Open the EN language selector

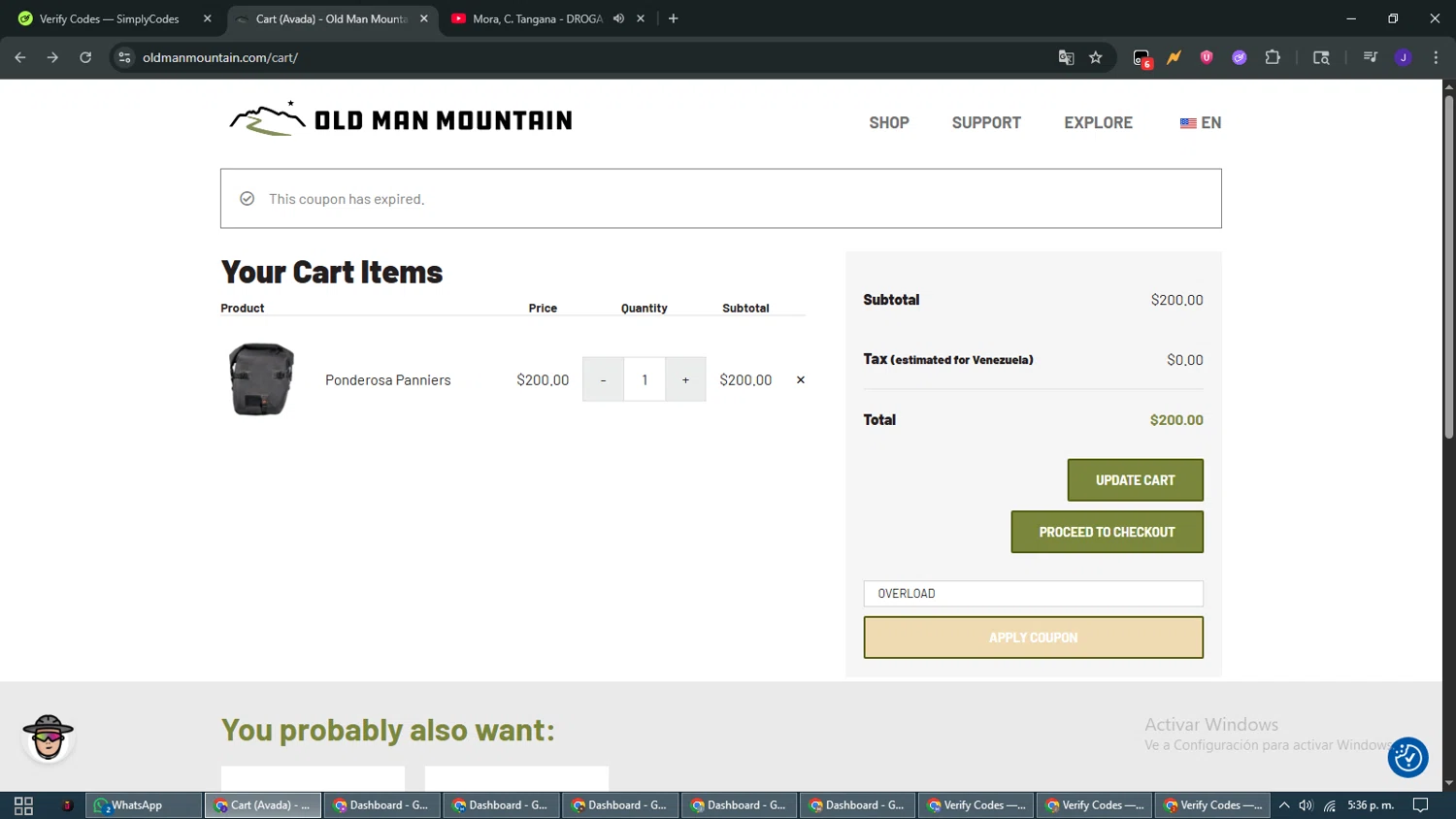click(x=1201, y=123)
